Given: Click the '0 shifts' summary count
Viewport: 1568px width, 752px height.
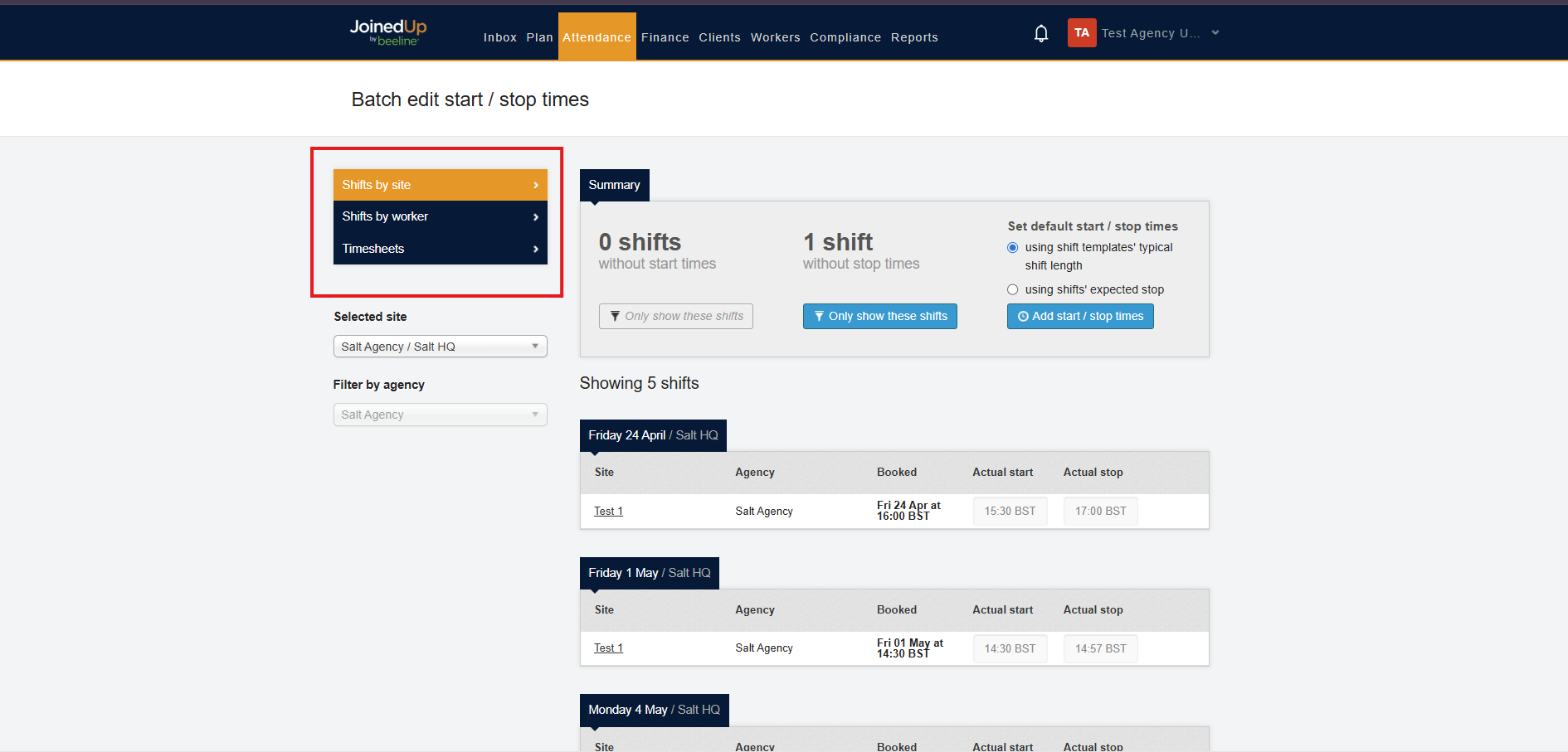Looking at the screenshot, I should [x=640, y=242].
